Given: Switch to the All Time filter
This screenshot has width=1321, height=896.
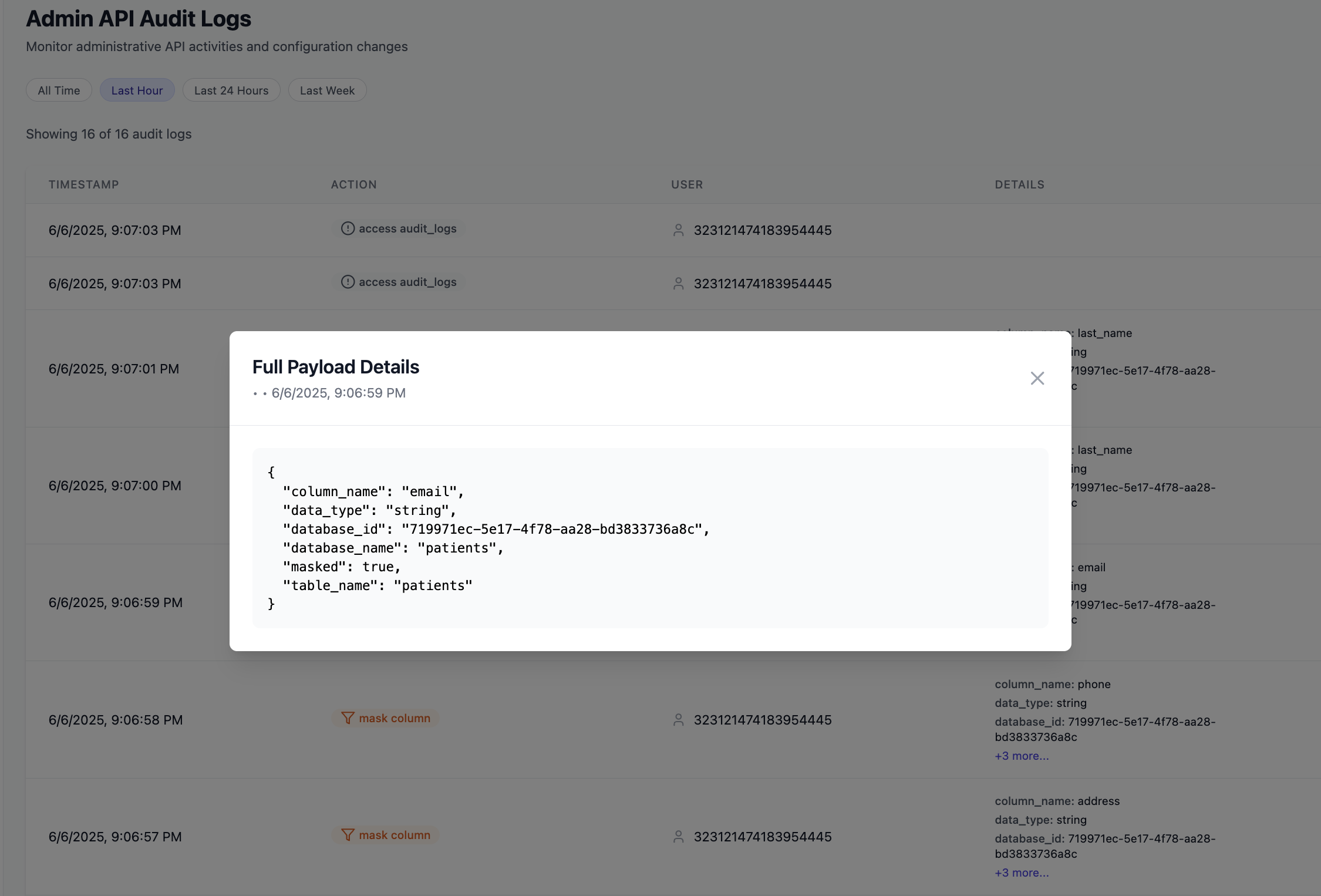Looking at the screenshot, I should click(58, 90).
